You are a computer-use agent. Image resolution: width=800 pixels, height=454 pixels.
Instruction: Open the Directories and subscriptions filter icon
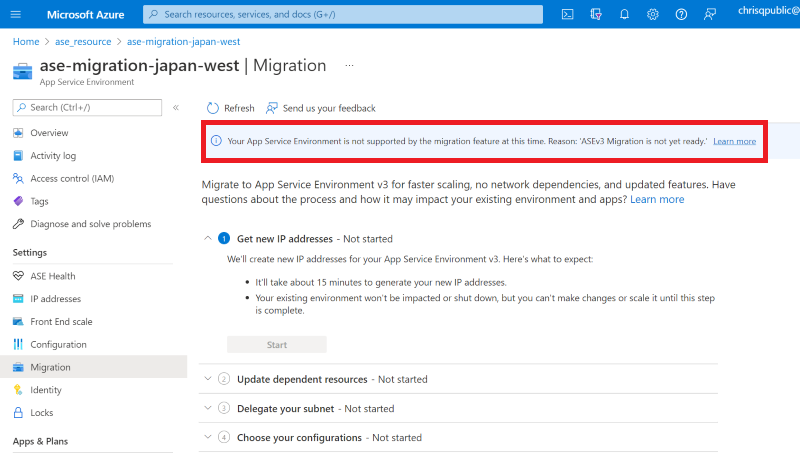(596, 14)
